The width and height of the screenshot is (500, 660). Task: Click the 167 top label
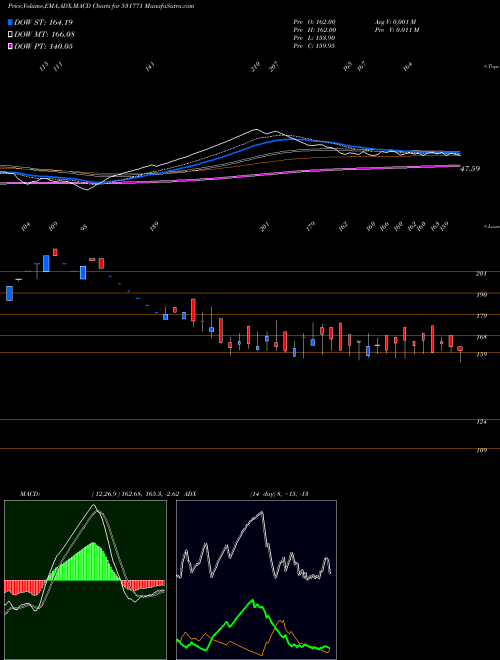pyautogui.click(x=362, y=67)
